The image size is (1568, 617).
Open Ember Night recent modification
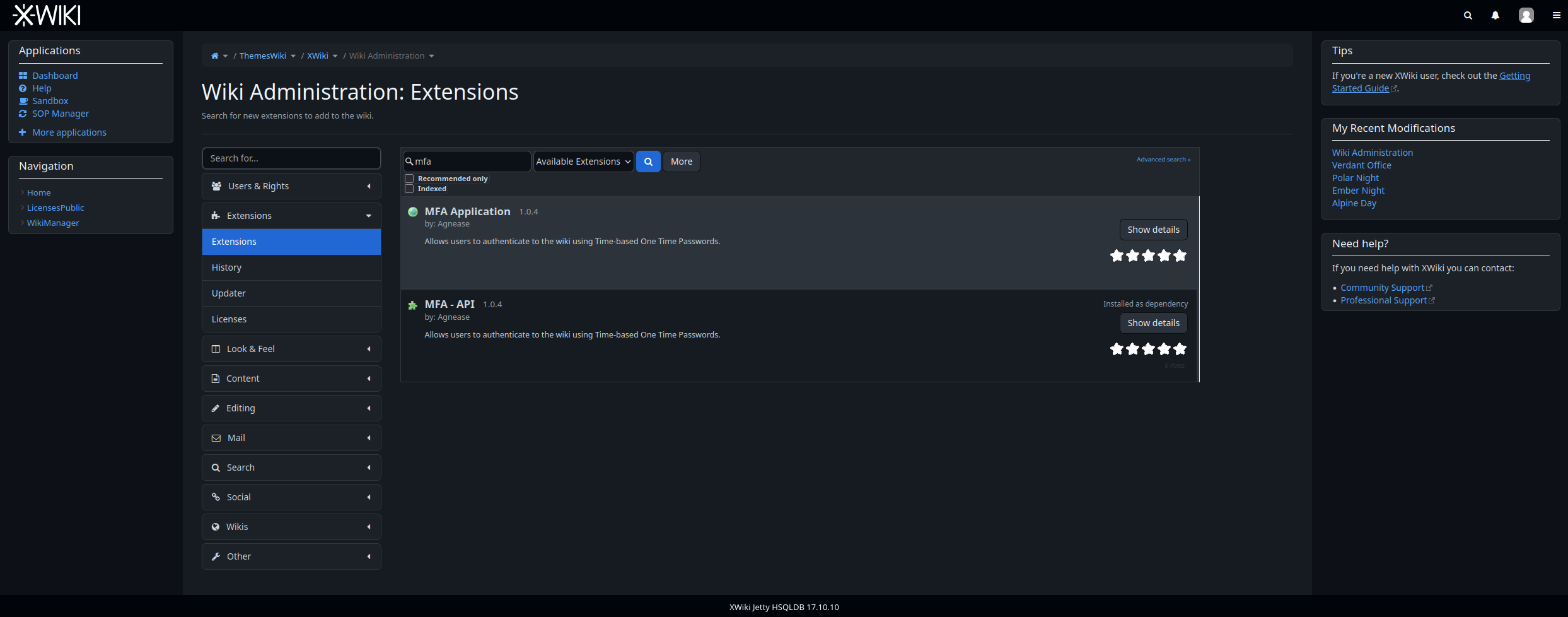[x=1358, y=191]
